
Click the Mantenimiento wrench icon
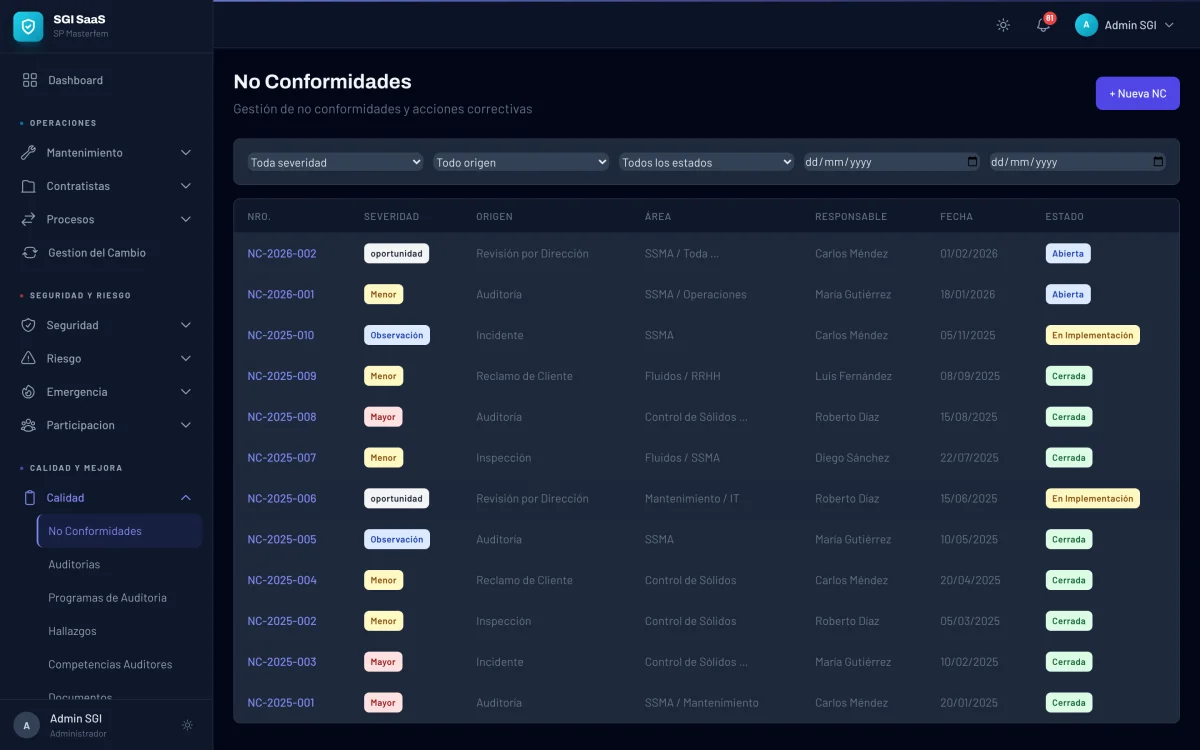(x=28, y=153)
